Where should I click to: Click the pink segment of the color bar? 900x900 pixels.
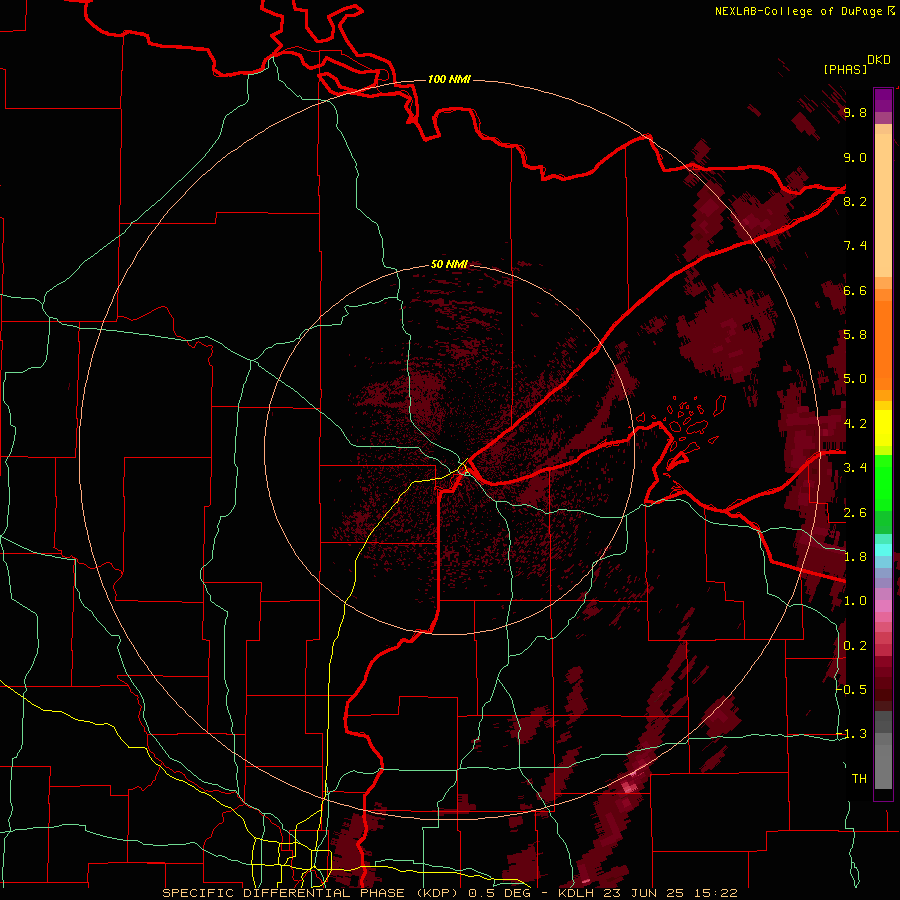[x=883, y=606]
